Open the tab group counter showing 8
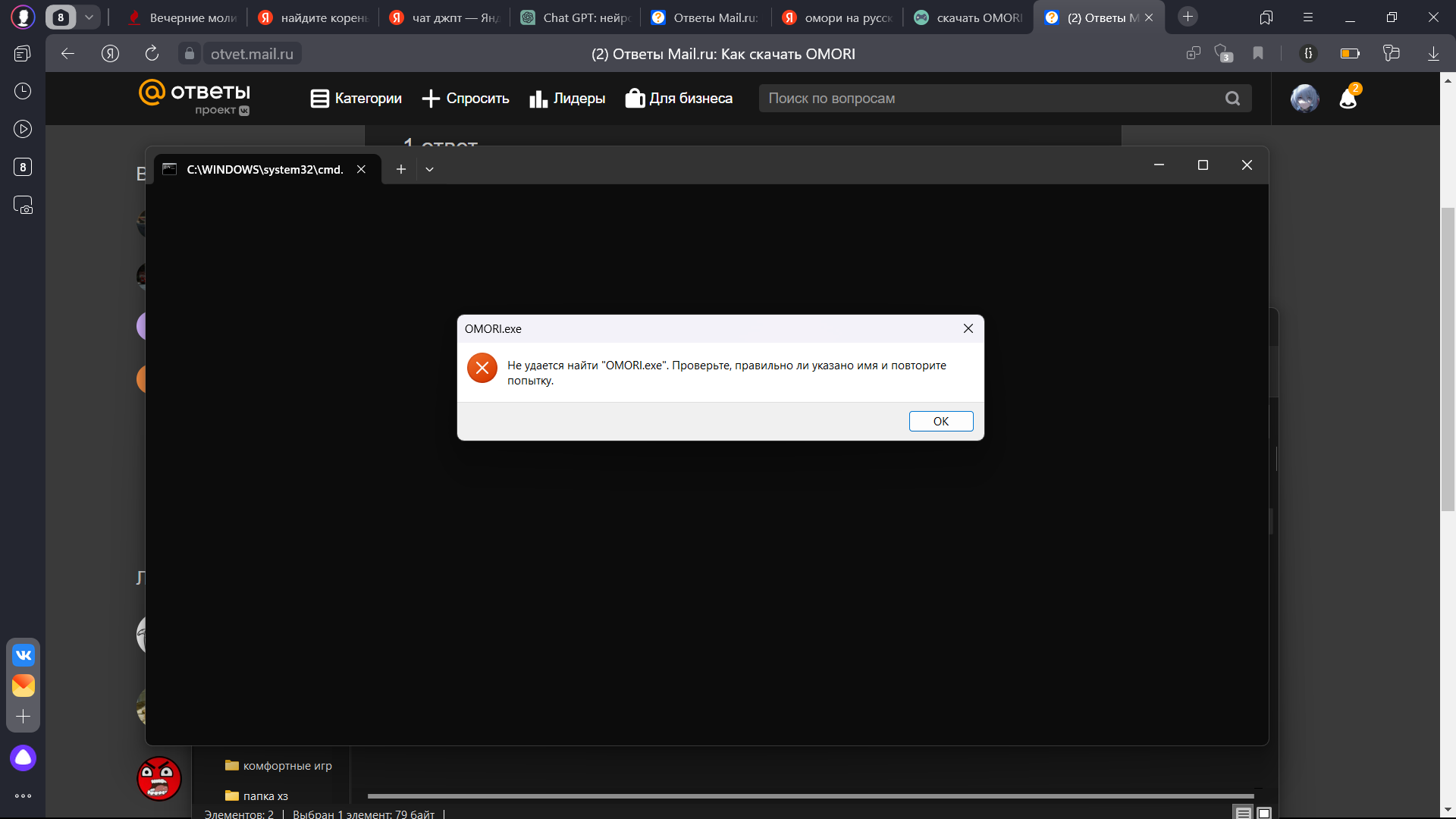Screen dimensions: 1456x819 pos(61,17)
